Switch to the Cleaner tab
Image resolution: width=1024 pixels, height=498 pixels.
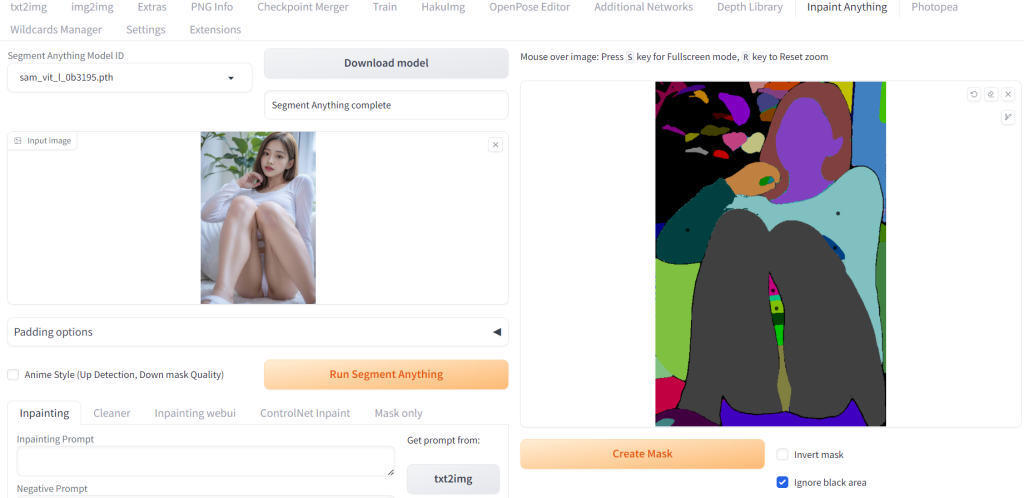point(112,413)
